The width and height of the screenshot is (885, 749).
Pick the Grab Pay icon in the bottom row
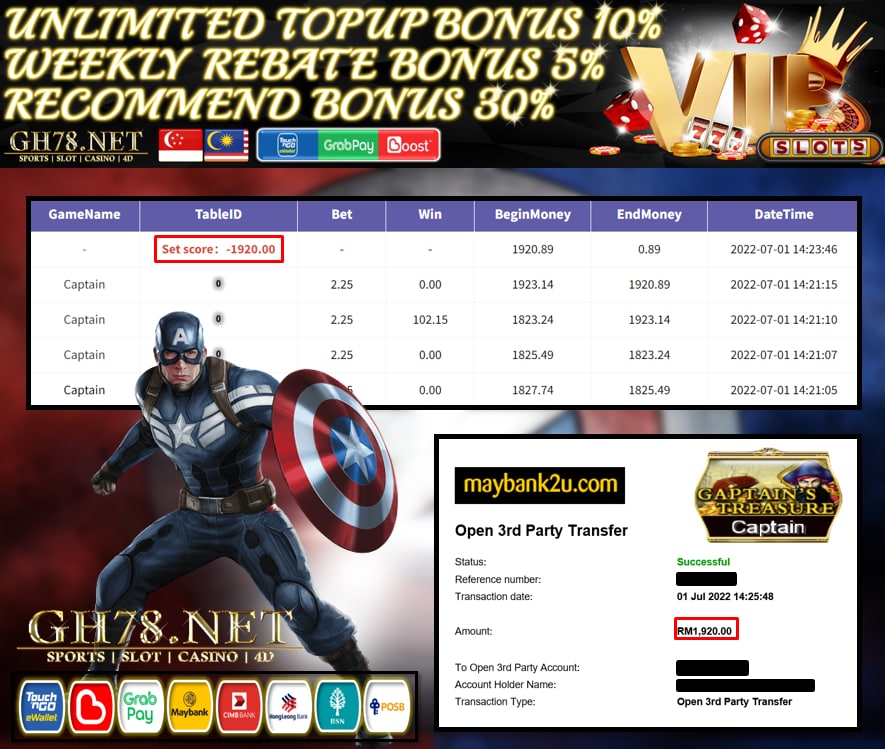141,706
